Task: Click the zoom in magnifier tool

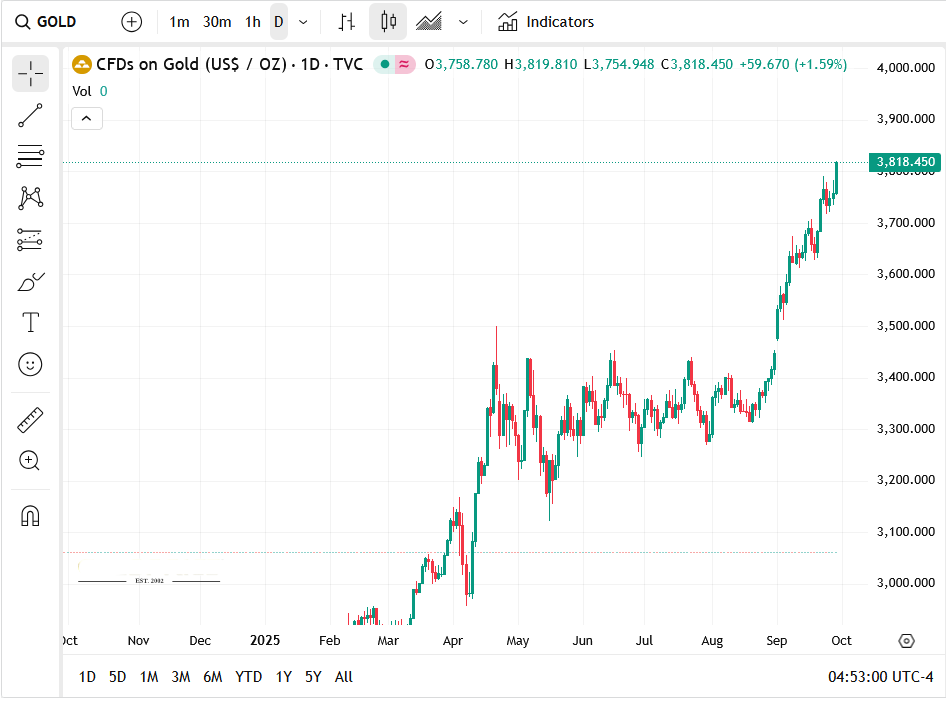Action: pyautogui.click(x=30, y=461)
